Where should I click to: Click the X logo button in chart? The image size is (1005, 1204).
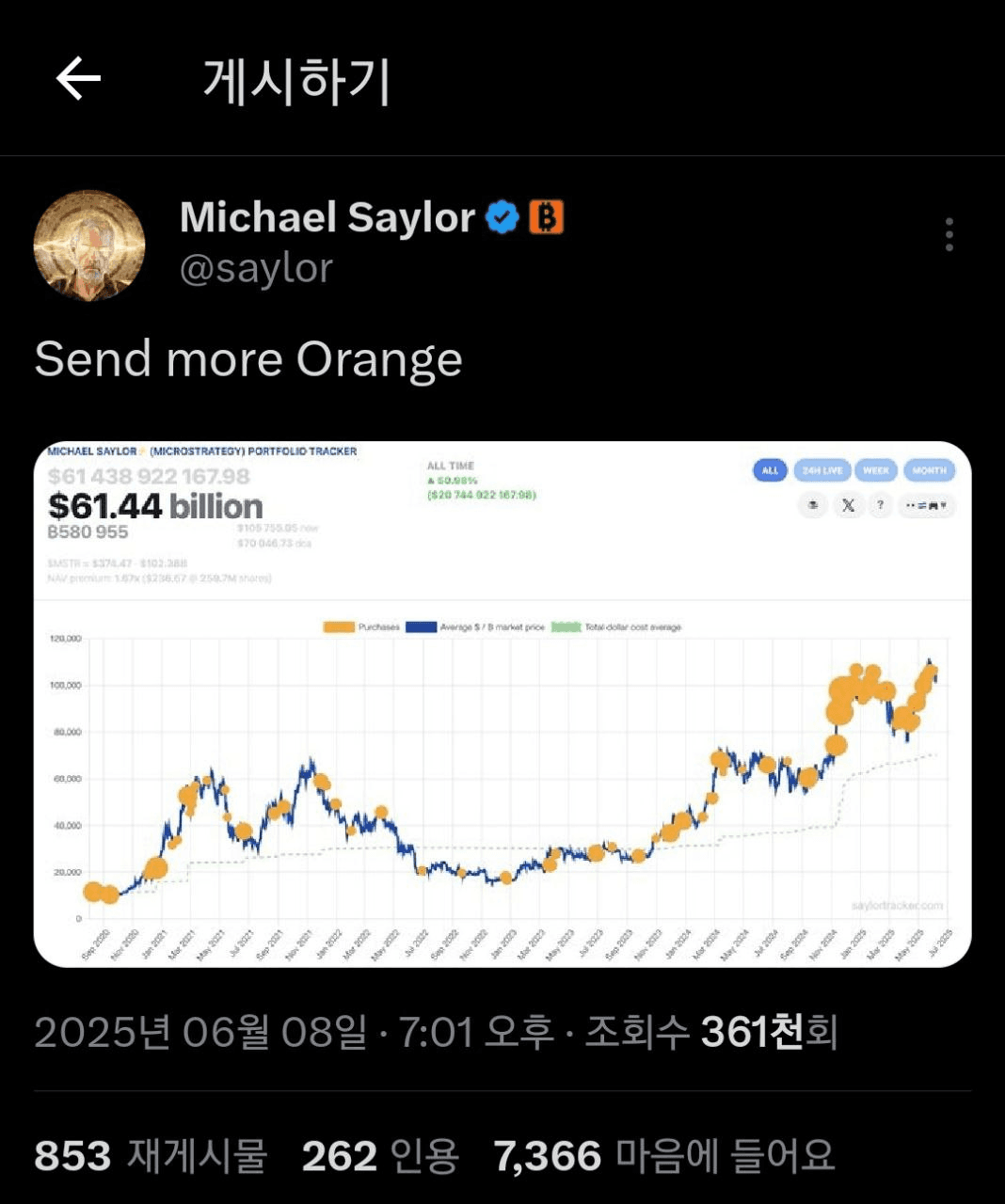848,505
